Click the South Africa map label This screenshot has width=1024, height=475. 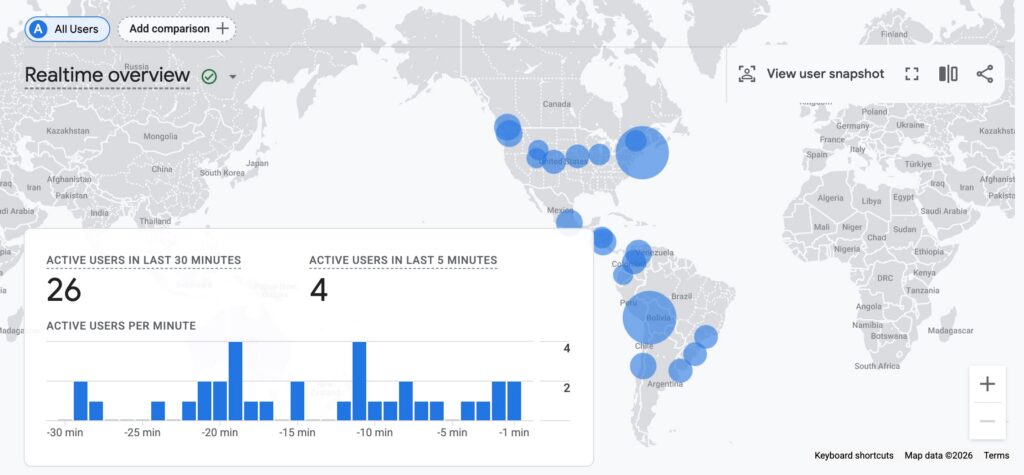tap(877, 366)
